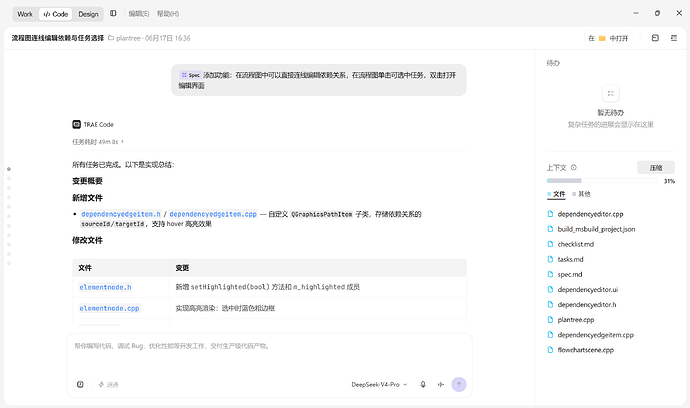
Task: Click the file icon beside dependencyeditor.ui
Action: (550, 289)
